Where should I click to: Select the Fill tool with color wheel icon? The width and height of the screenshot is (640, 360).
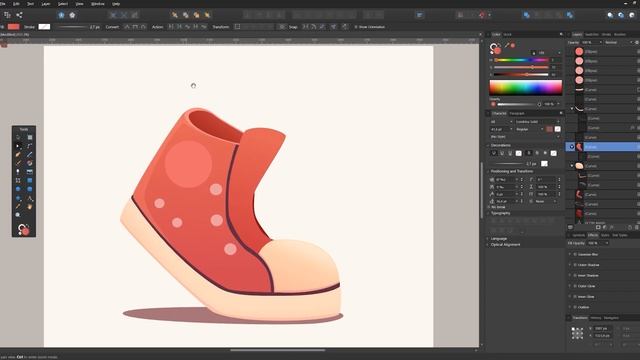click(x=29, y=163)
